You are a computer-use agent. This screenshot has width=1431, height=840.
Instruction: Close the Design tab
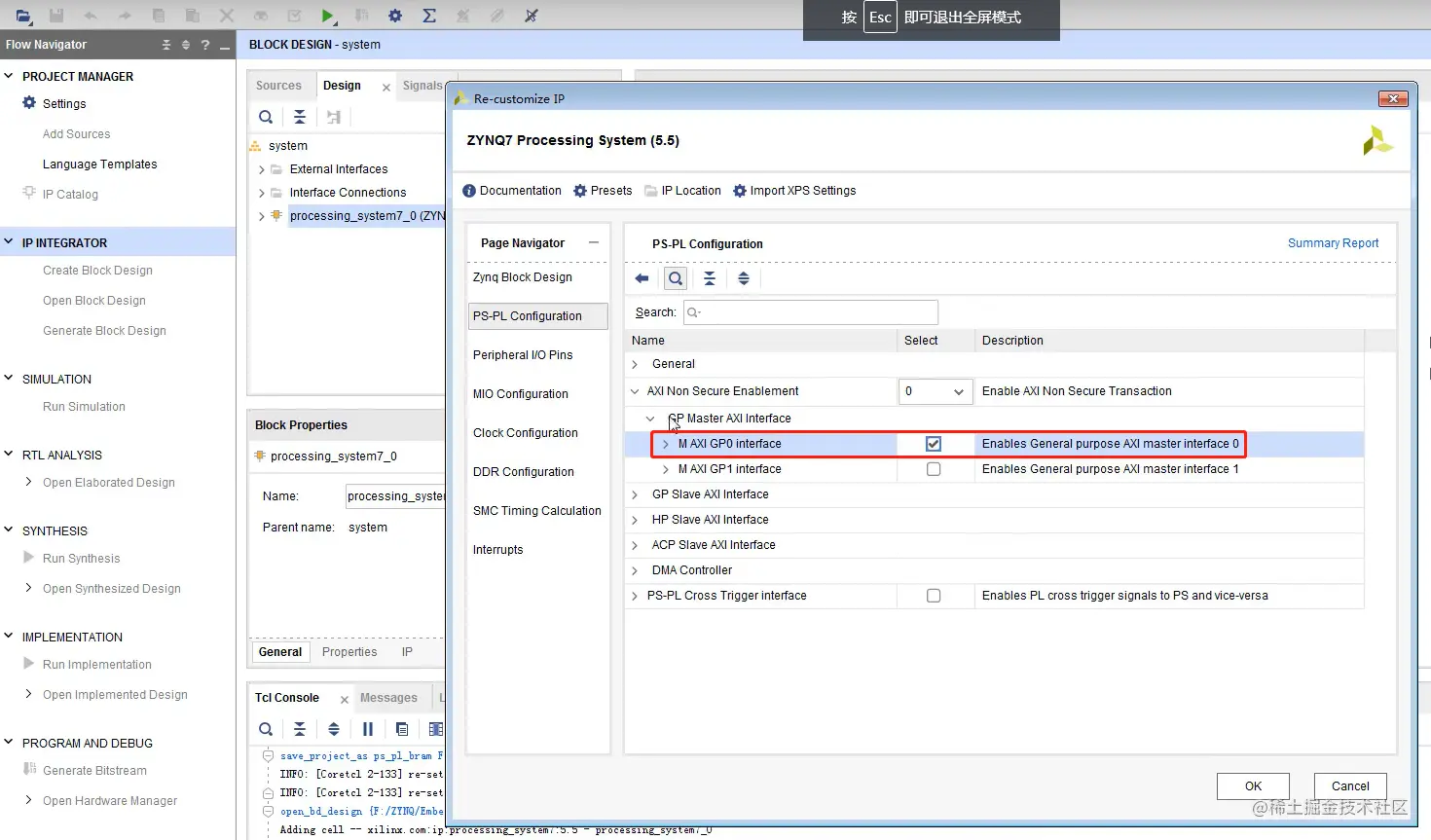click(386, 88)
